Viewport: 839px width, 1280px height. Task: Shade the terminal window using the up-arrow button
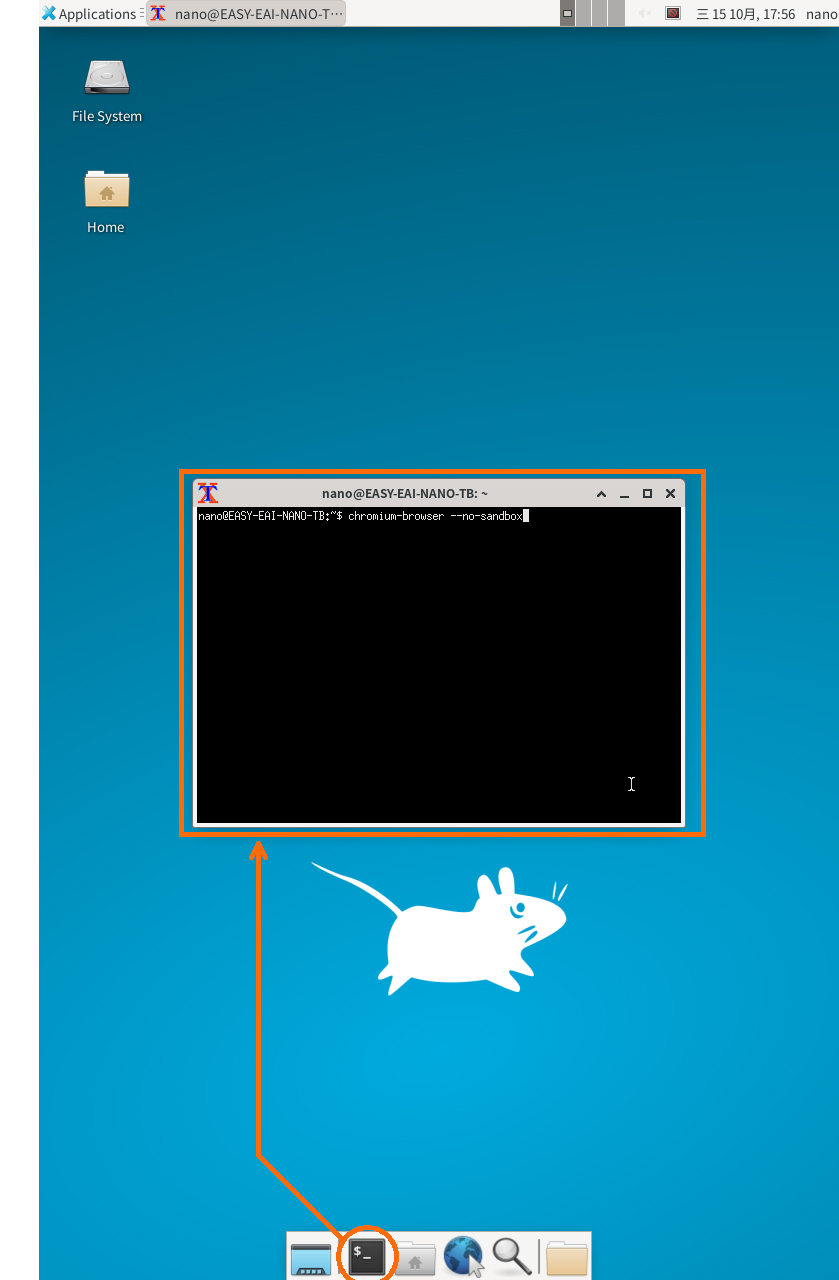[601, 493]
